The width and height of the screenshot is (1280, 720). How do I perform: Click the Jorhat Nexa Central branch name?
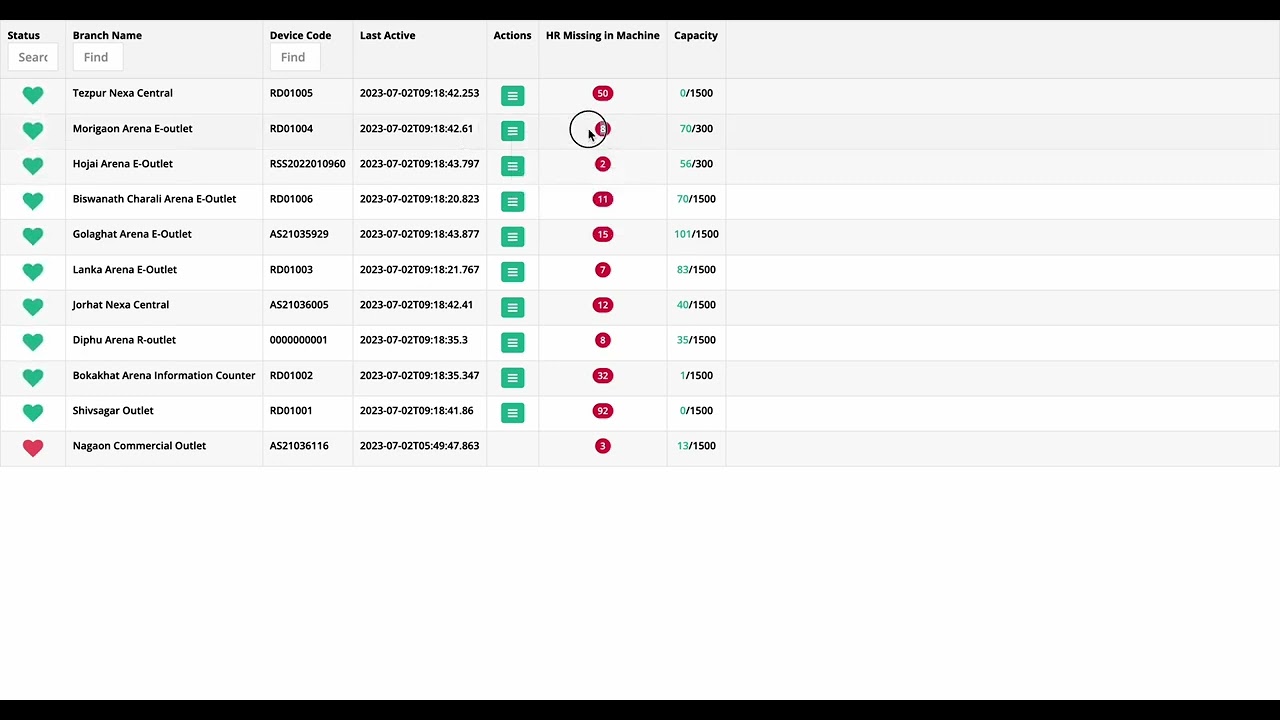(121, 305)
